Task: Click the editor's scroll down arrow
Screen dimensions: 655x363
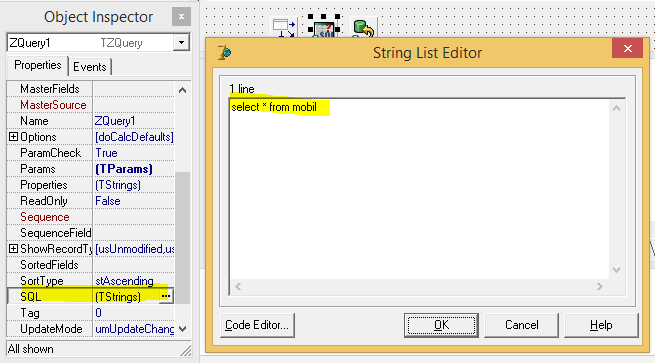Action: point(617,270)
